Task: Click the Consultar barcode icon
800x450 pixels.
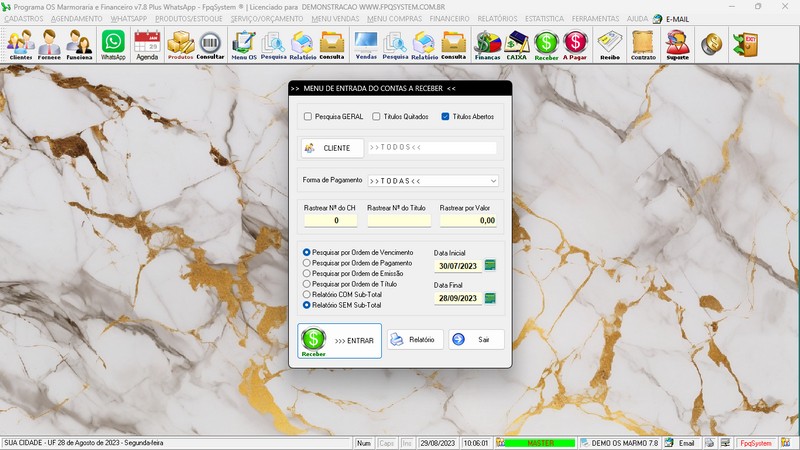Action: pyautogui.click(x=210, y=45)
